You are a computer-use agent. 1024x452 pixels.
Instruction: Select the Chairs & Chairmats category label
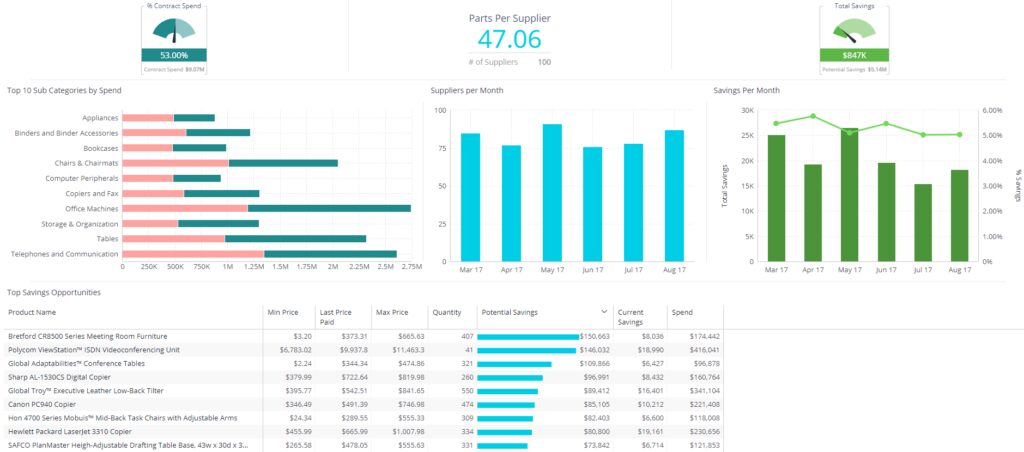pyautogui.click(x=86, y=163)
